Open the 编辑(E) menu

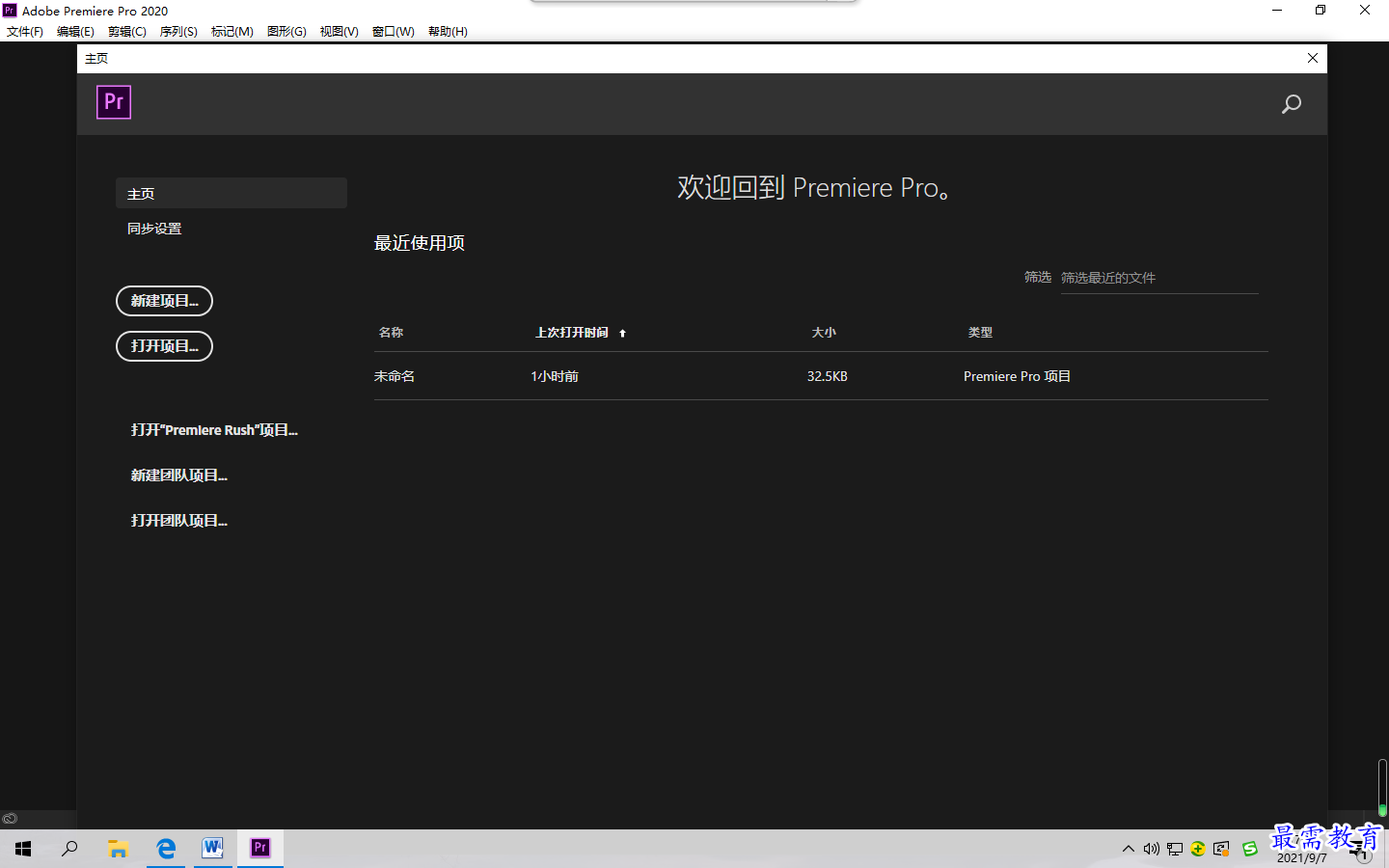tap(75, 32)
